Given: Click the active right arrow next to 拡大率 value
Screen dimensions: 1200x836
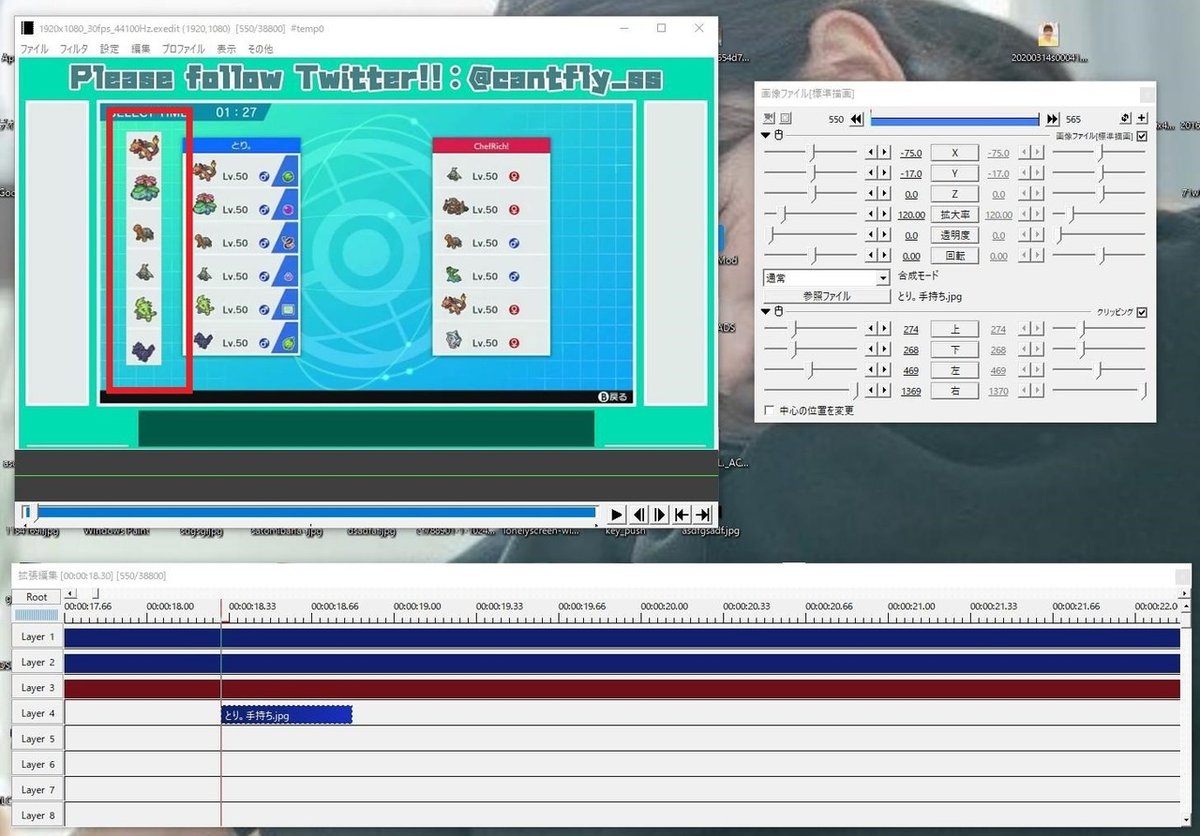Looking at the screenshot, I should tap(884, 215).
